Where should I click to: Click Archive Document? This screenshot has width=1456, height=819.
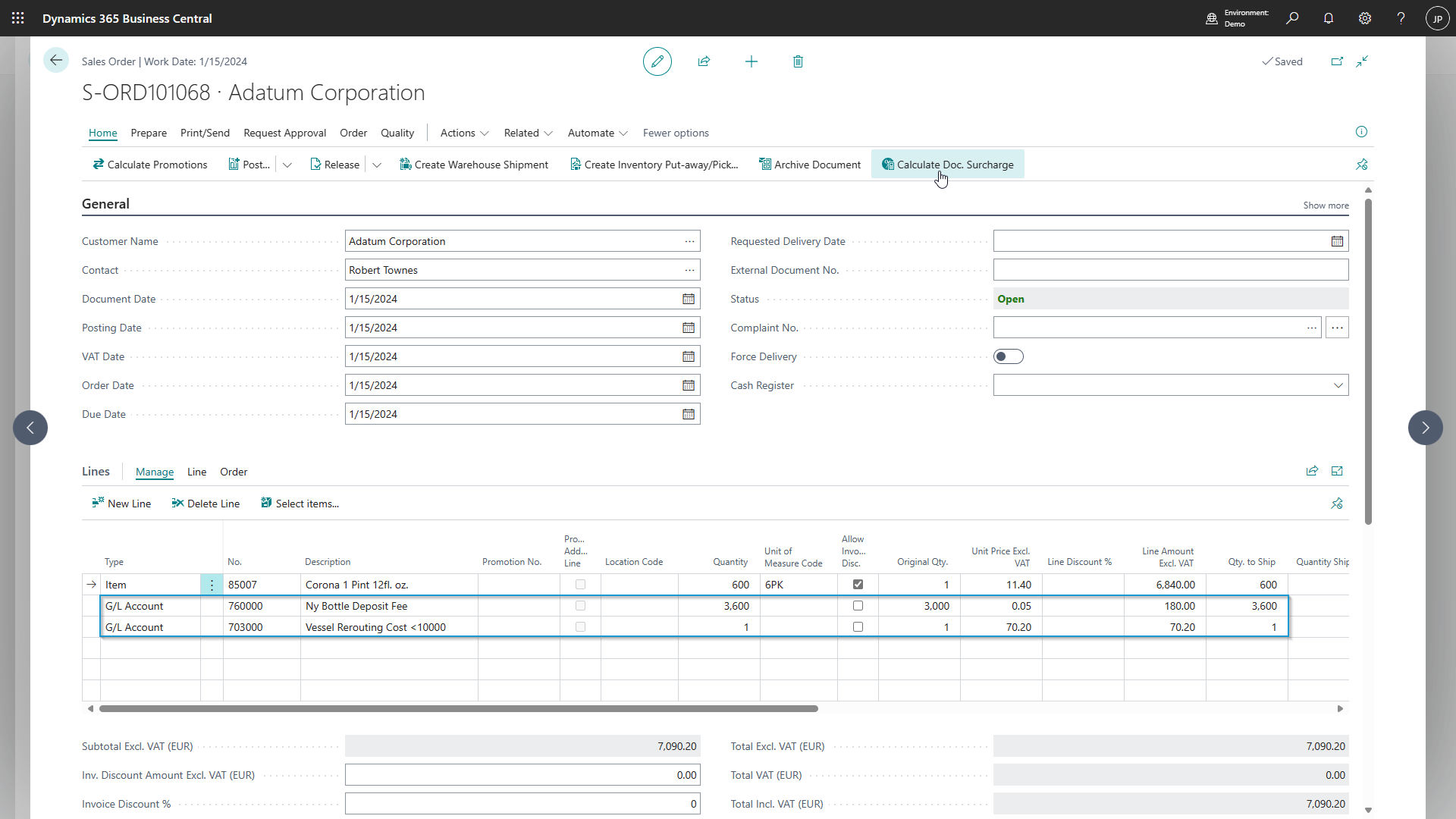(810, 165)
